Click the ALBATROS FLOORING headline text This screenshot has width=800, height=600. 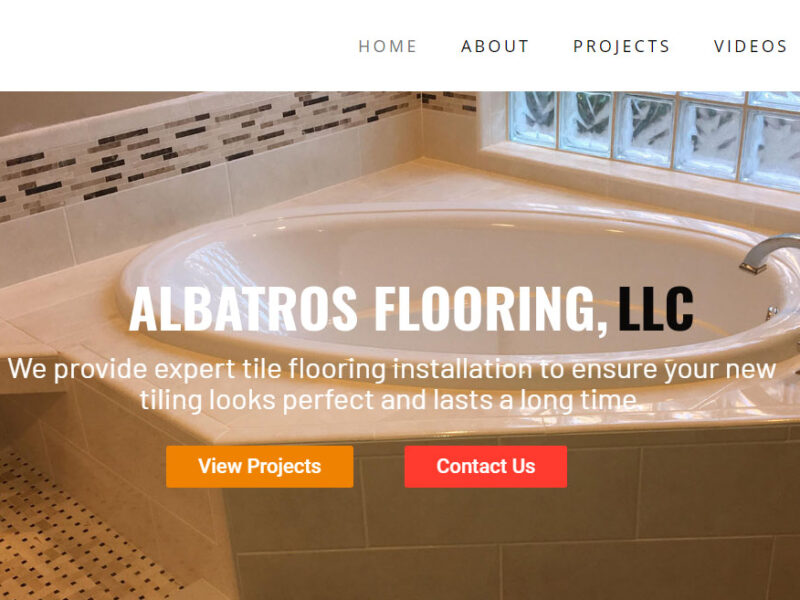(x=368, y=310)
